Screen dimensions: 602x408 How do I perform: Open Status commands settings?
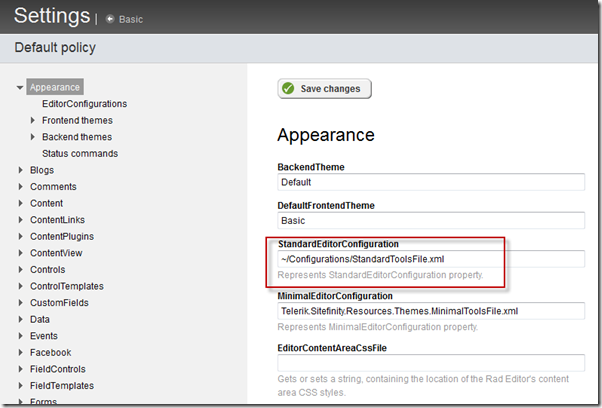79,154
